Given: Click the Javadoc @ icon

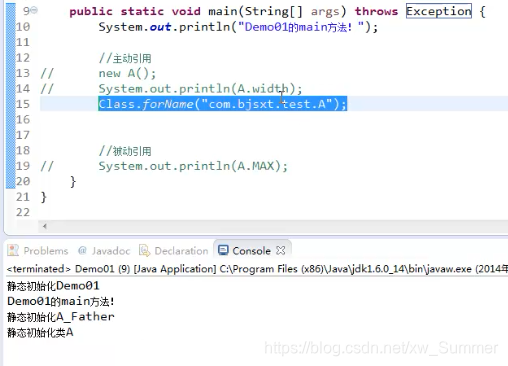Looking at the screenshot, I should click(x=82, y=250).
